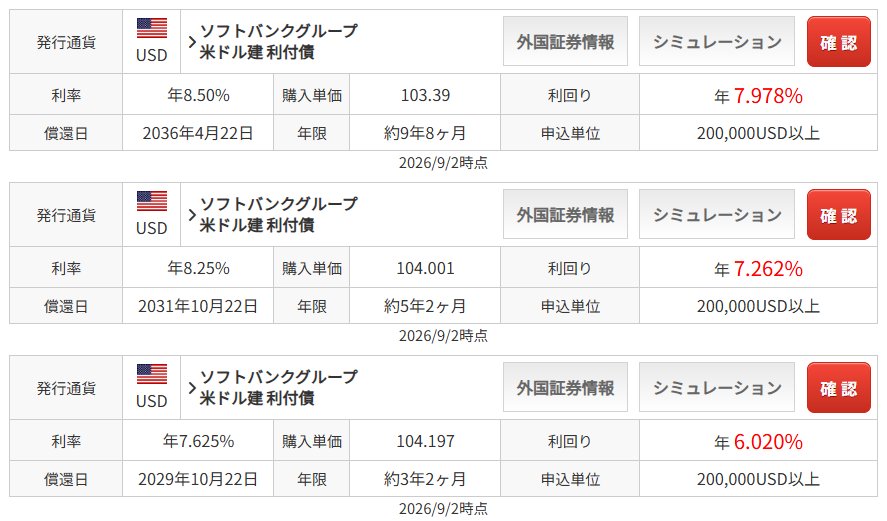Click the US flag icon of the 7.625% bond

pos(152,374)
